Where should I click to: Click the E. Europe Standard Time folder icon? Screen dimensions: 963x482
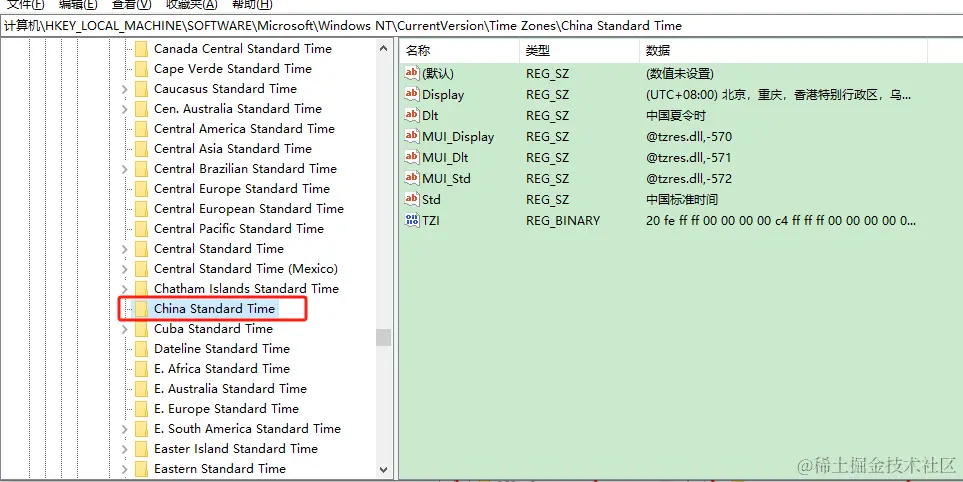pos(141,409)
